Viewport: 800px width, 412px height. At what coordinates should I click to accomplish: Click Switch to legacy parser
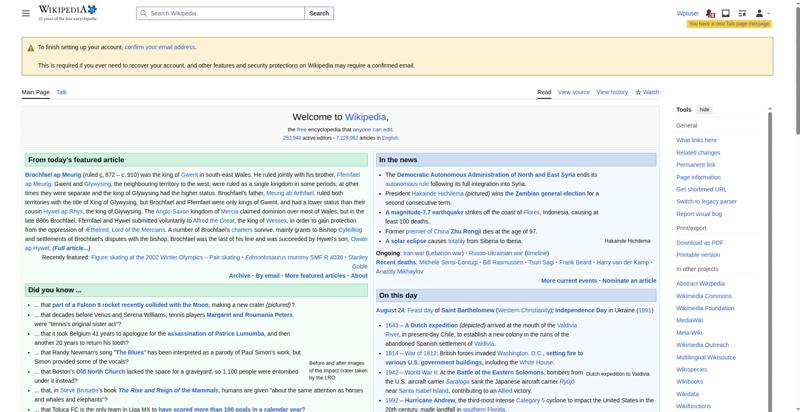[x=706, y=201]
